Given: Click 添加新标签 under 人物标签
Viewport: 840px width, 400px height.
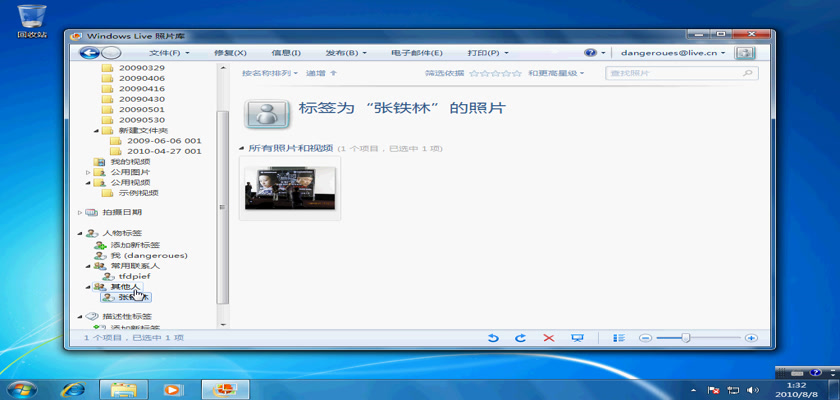Looking at the screenshot, I should (132, 245).
